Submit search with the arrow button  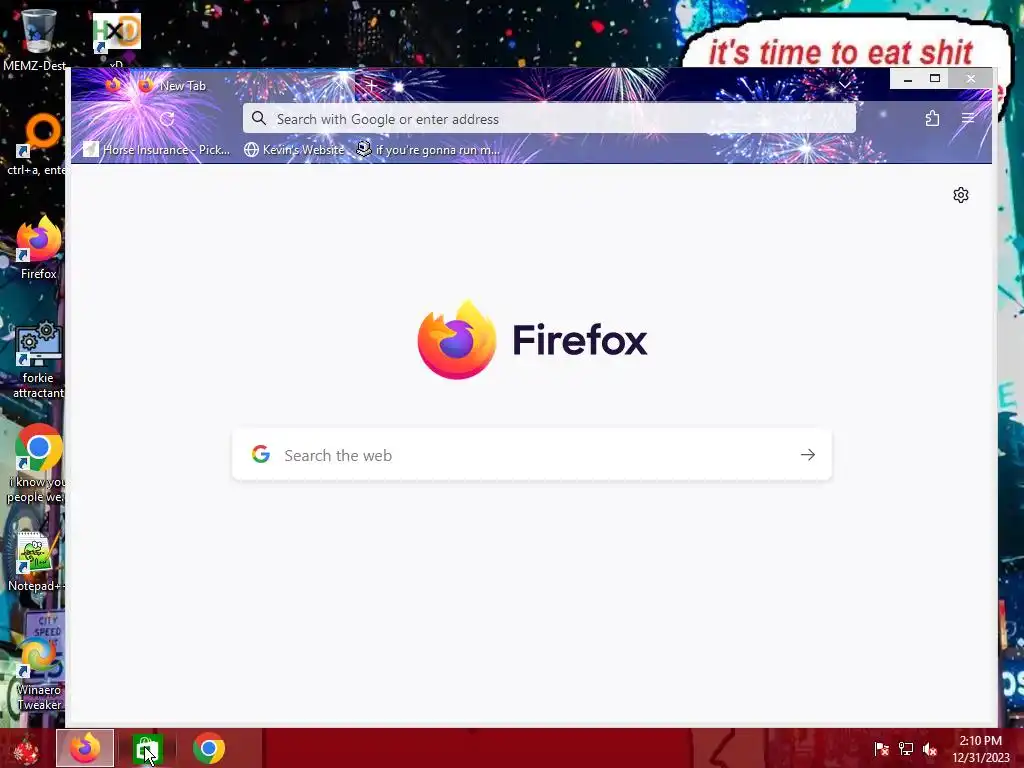point(808,455)
